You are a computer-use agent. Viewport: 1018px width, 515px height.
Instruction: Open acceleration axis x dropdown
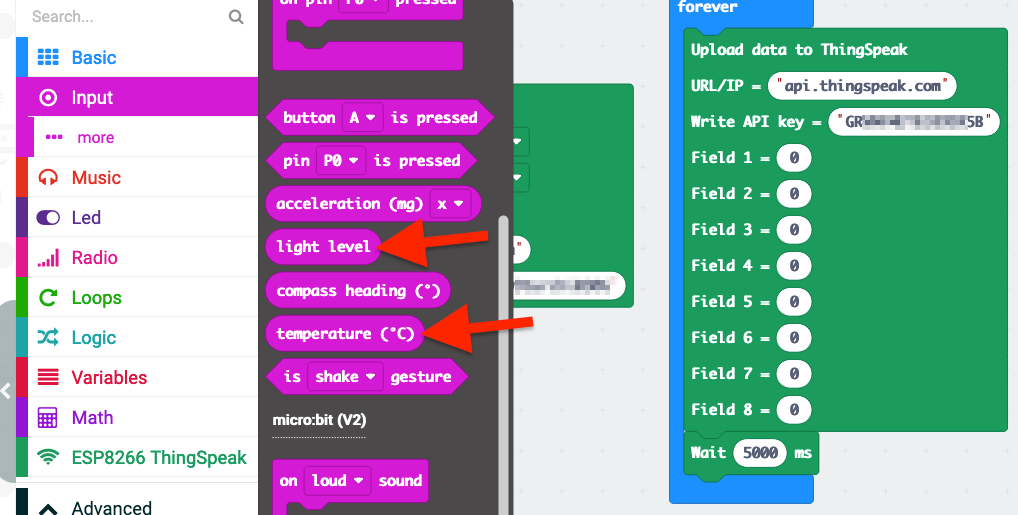[x=450, y=204]
